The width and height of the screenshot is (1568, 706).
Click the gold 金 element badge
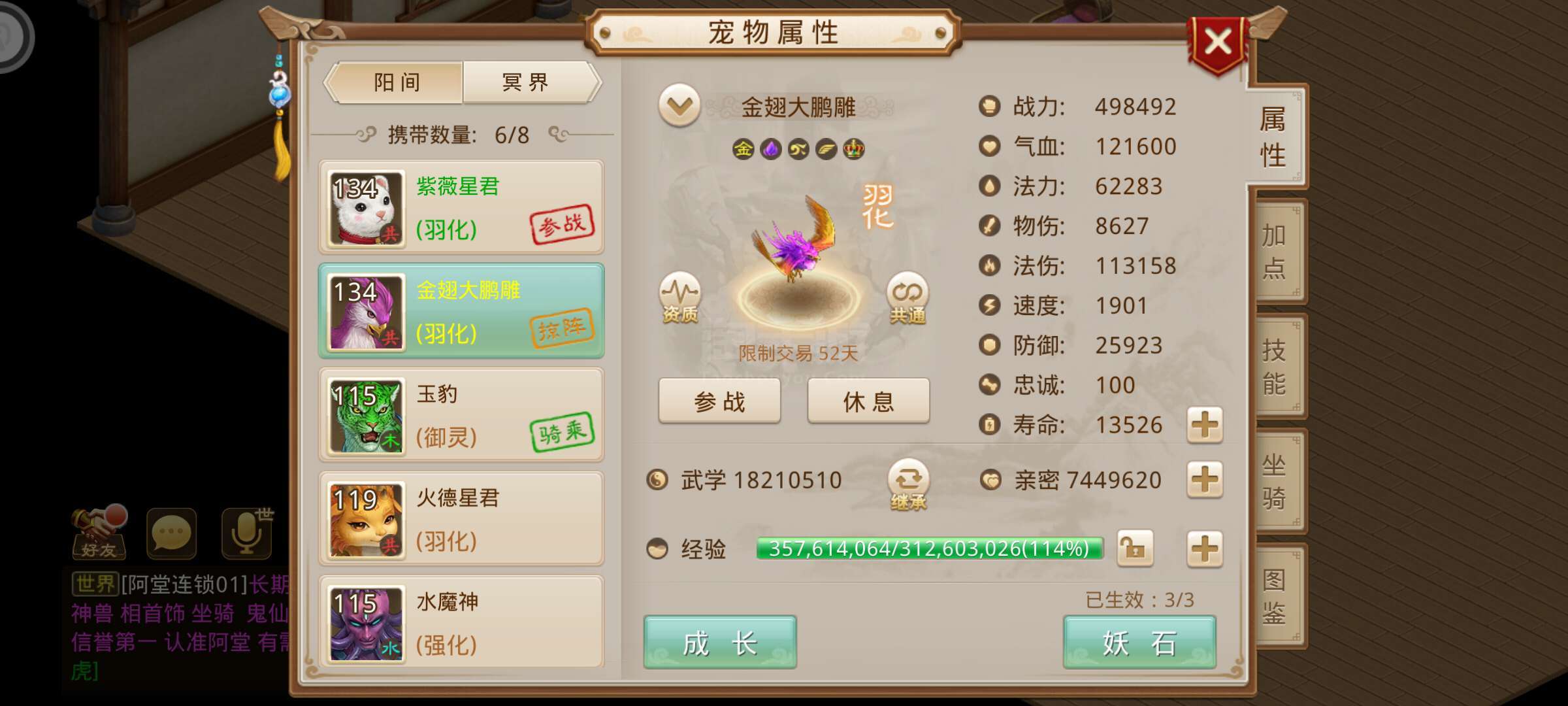click(743, 149)
